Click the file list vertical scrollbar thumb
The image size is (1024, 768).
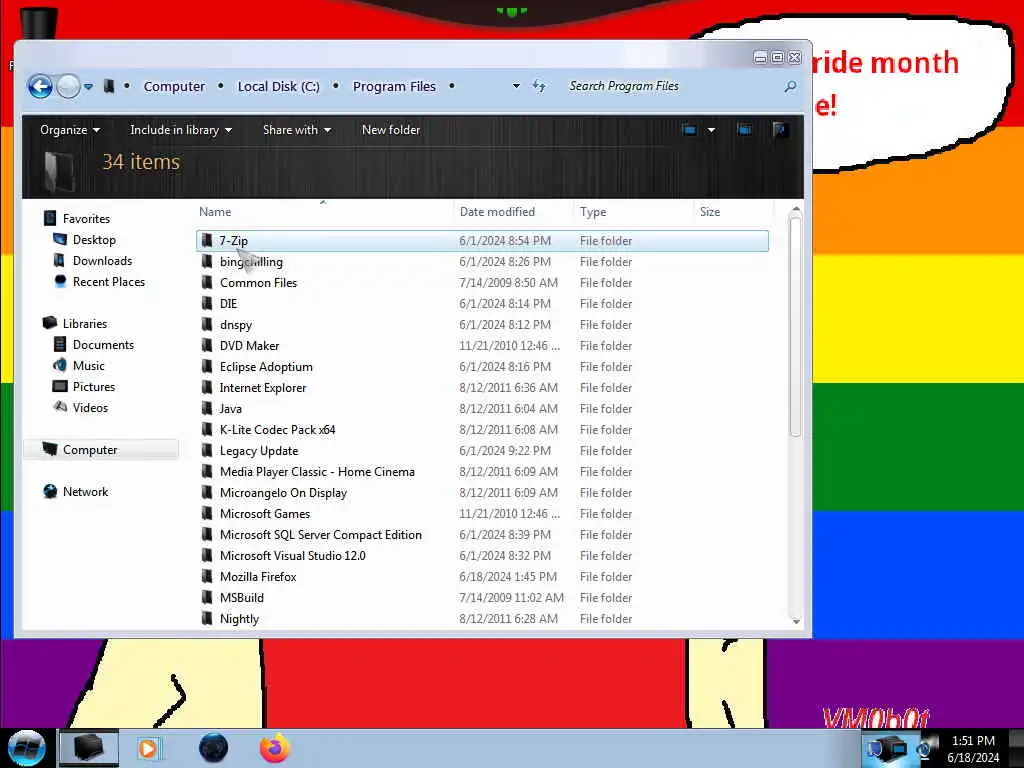(795, 327)
